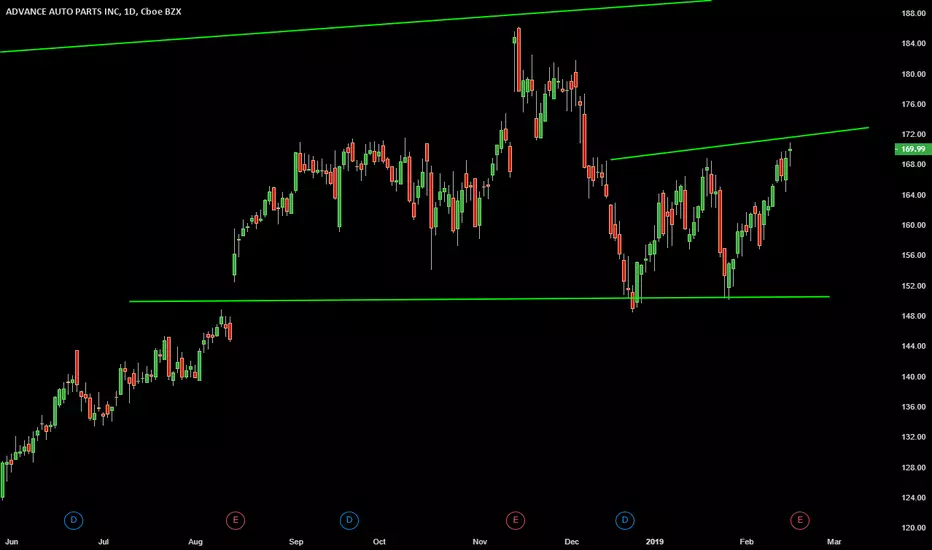Image resolution: width=932 pixels, height=550 pixels.
Task: Click the Jun label on time axis
Action: click(x=11, y=542)
